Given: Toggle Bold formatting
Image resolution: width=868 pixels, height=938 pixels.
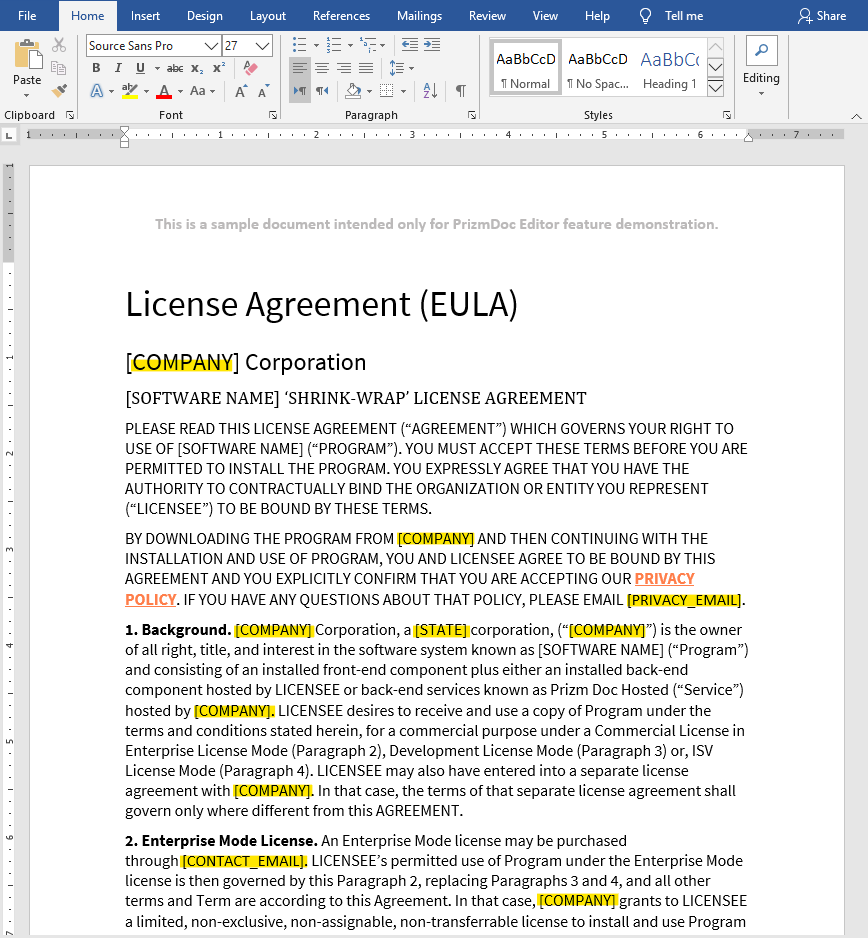Looking at the screenshot, I should tap(96, 68).
